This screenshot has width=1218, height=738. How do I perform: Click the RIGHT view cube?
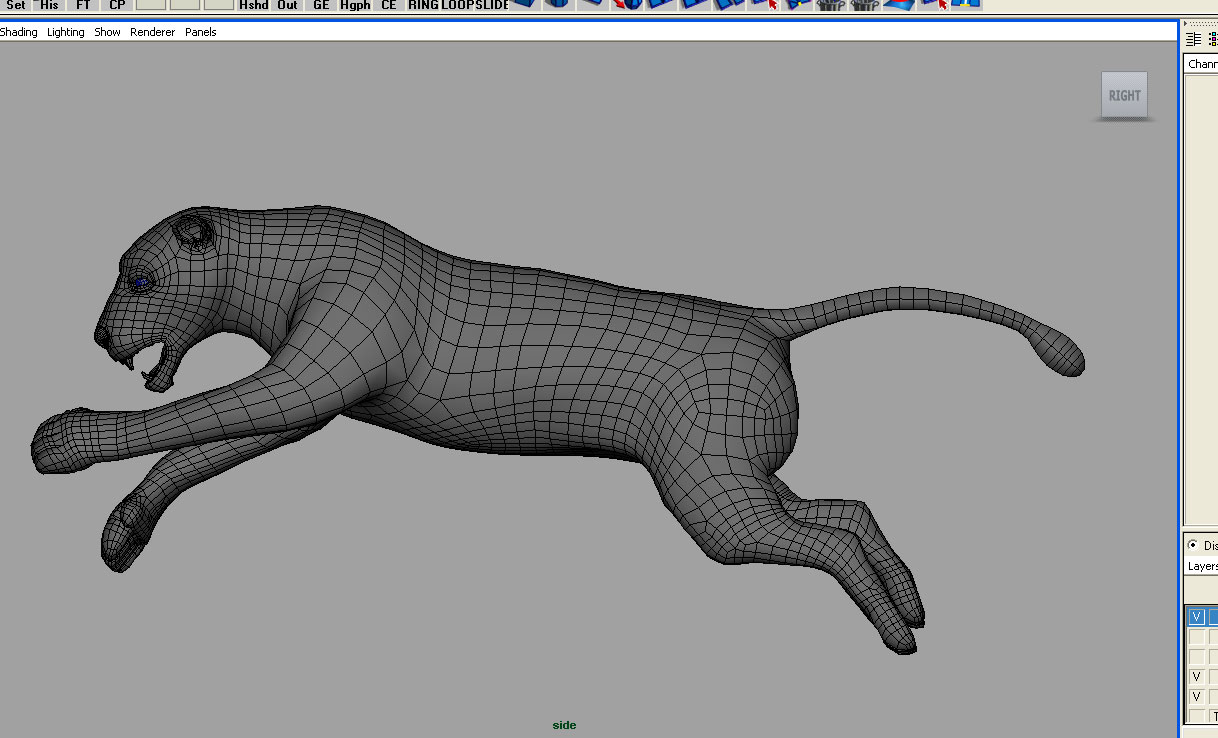point(1124,96)
